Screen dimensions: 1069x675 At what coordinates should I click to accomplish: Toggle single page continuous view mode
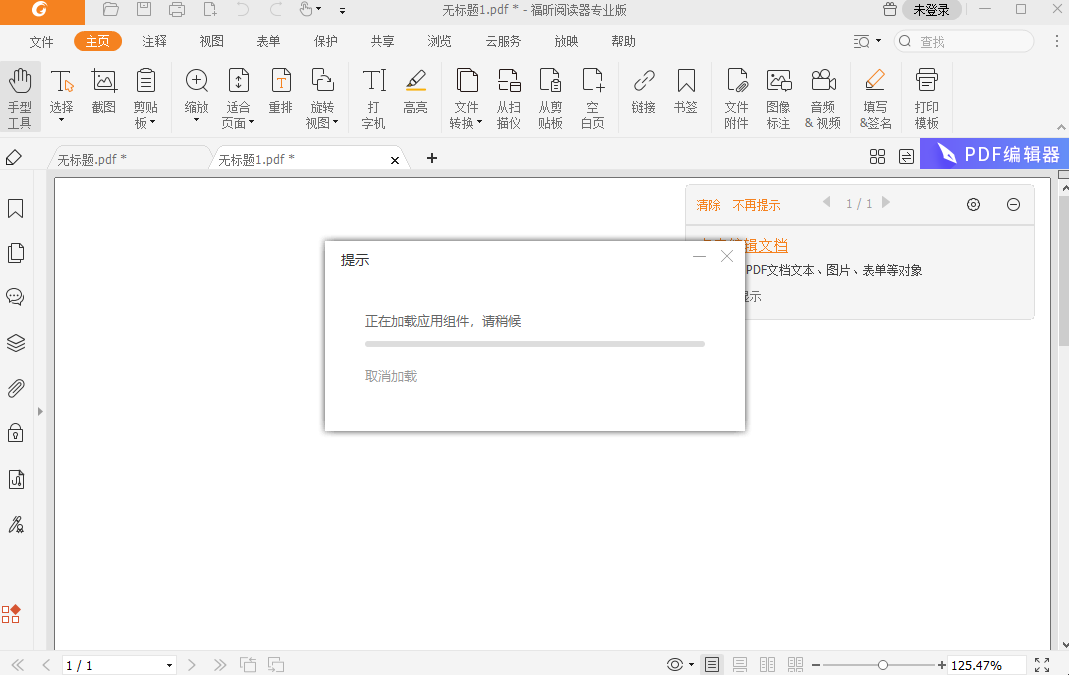(x=740, y=665)
